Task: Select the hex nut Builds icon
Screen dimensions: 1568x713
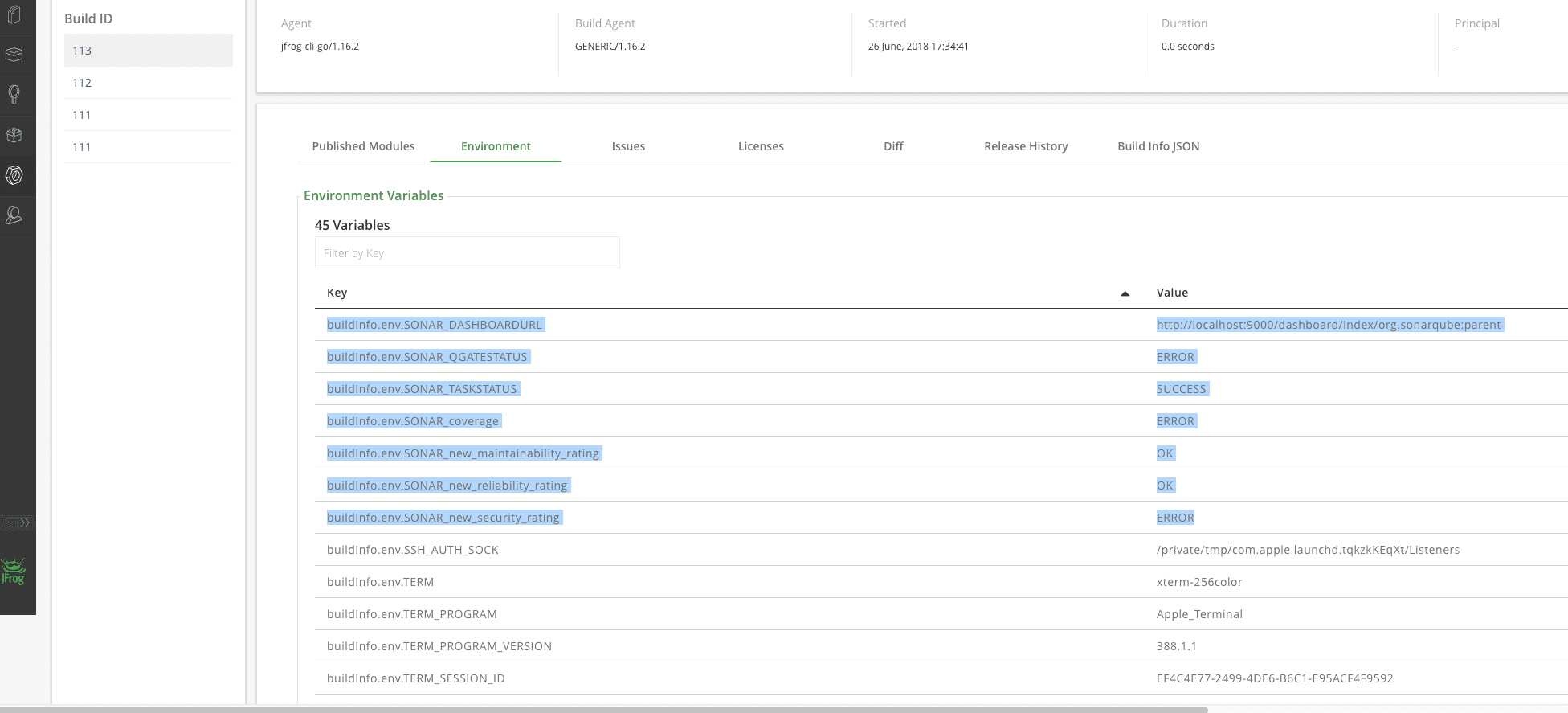Action: point(14,175)
